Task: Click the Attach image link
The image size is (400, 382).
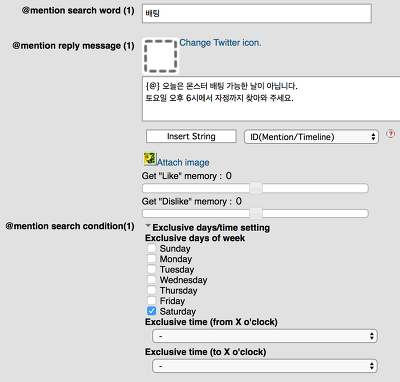Action: pos(183,162)
